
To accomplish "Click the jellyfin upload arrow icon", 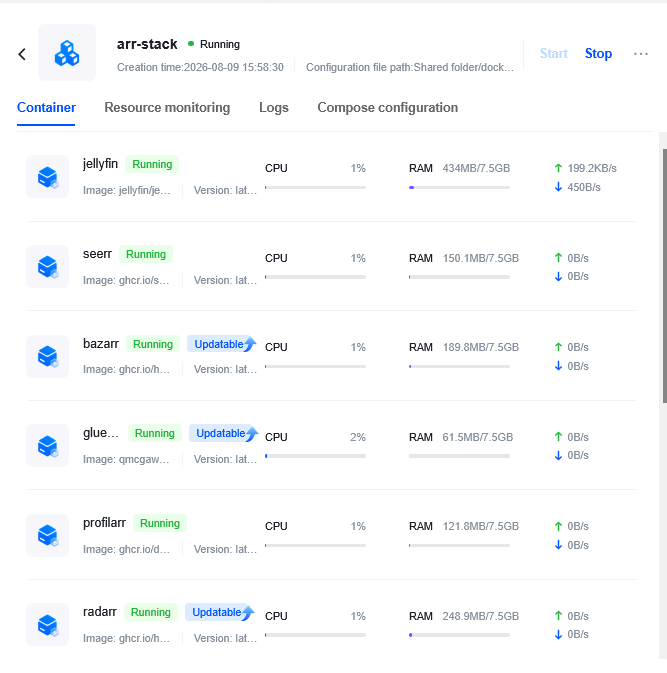I will [558, 168].
